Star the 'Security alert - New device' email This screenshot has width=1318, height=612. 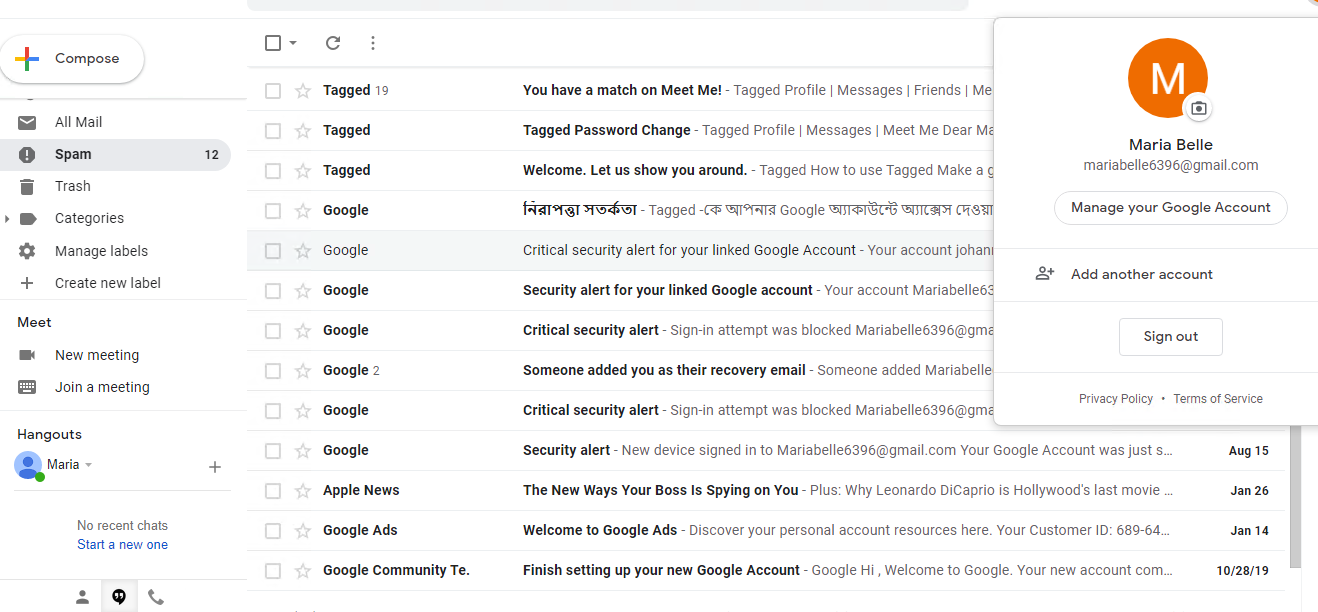pyautogui.click(x=303, y=451)
